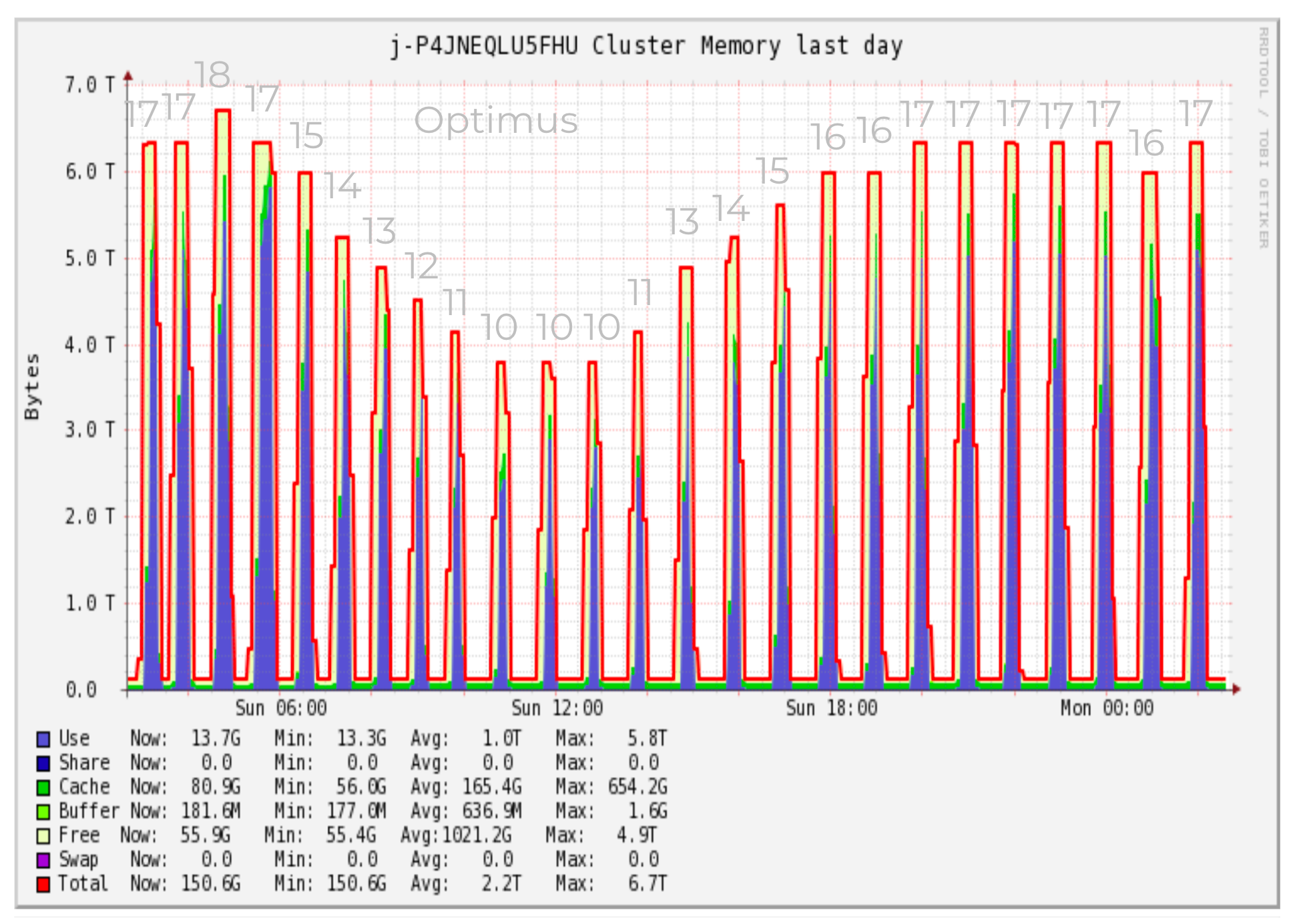
Task: Click the 'Sun 12:00' time axis label
Action: click(557, 708)
